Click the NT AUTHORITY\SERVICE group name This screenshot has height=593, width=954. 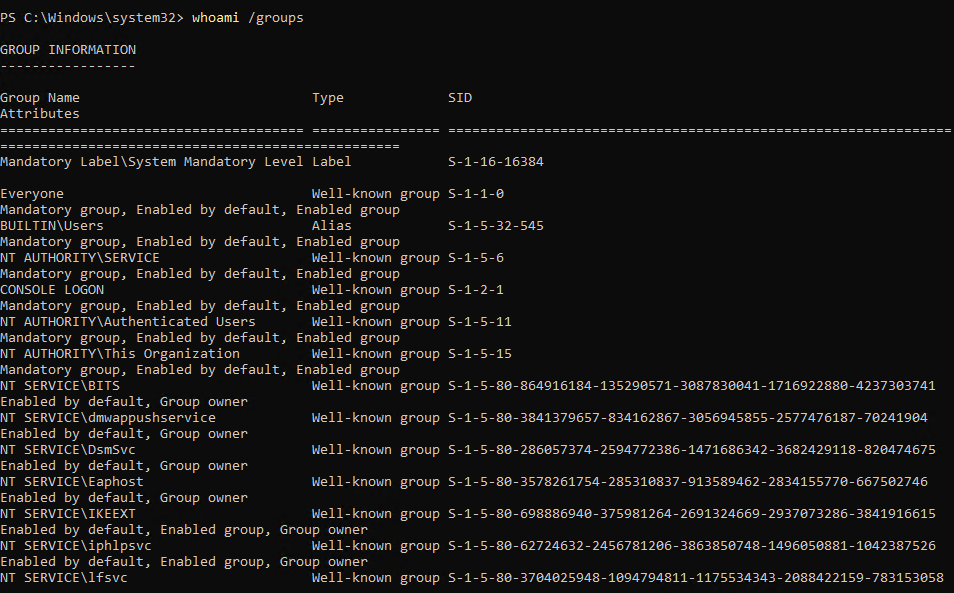(80, 258)
